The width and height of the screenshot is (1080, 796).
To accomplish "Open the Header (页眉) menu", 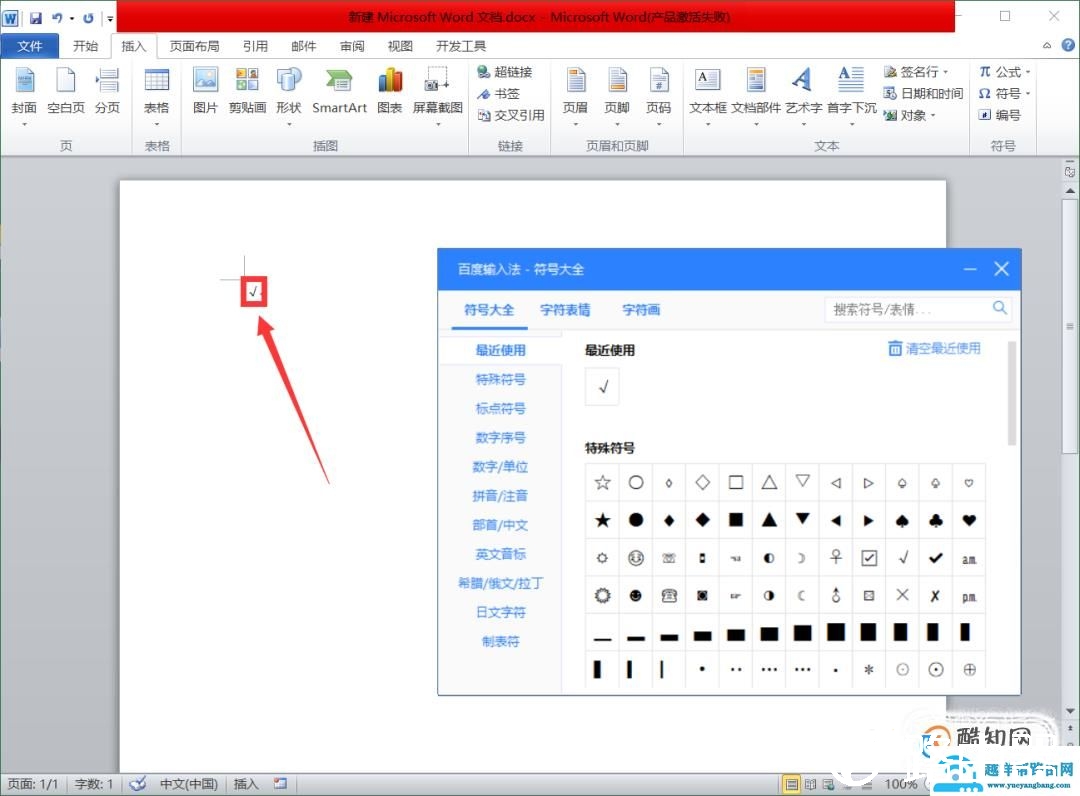I will pyautogui.click(x=575, y=96).
